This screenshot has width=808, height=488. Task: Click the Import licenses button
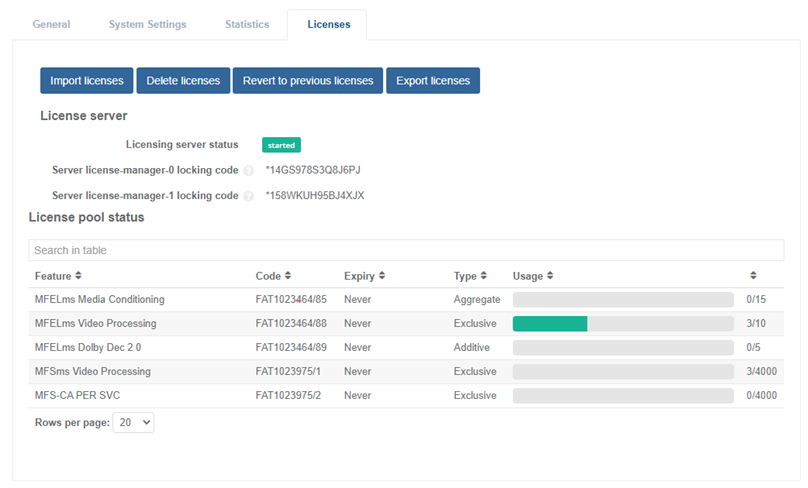(x=86, y=81)
